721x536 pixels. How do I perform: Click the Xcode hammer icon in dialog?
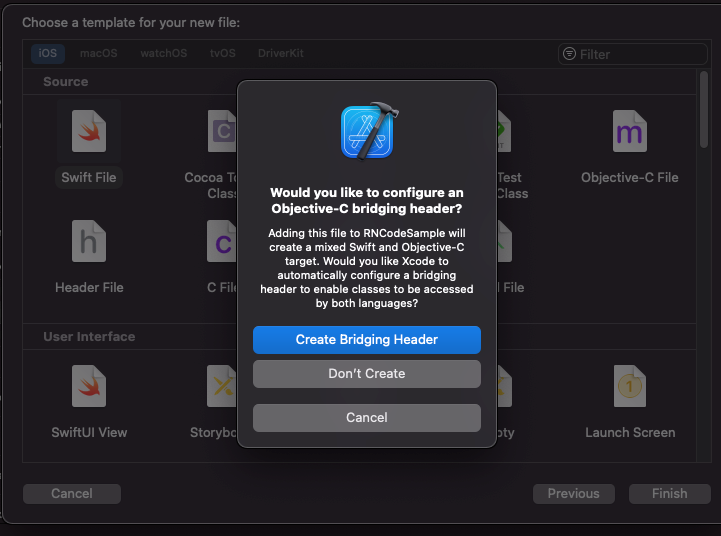pyautogui.click(x=368, y=131)
